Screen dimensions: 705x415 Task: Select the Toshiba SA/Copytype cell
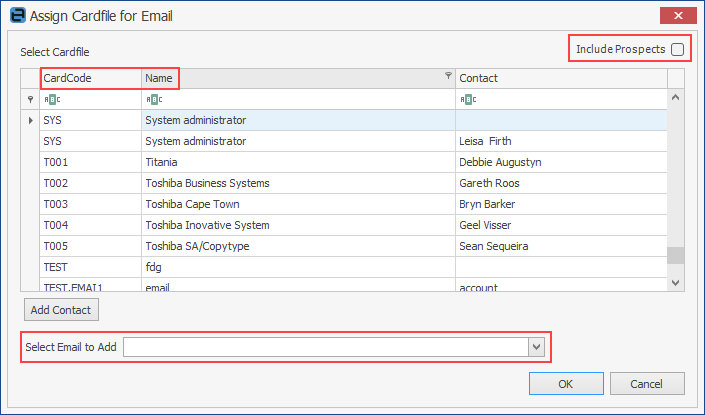point(298,246)
